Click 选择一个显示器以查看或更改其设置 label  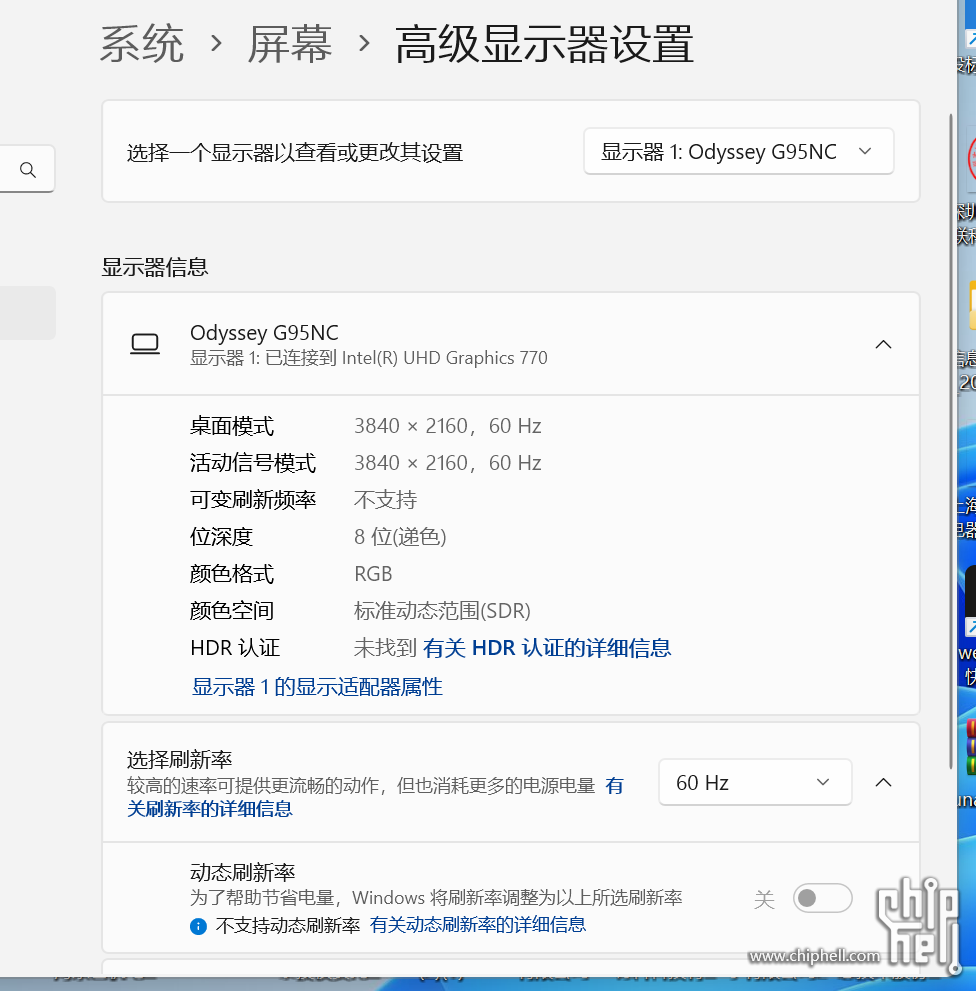(295, 152)
